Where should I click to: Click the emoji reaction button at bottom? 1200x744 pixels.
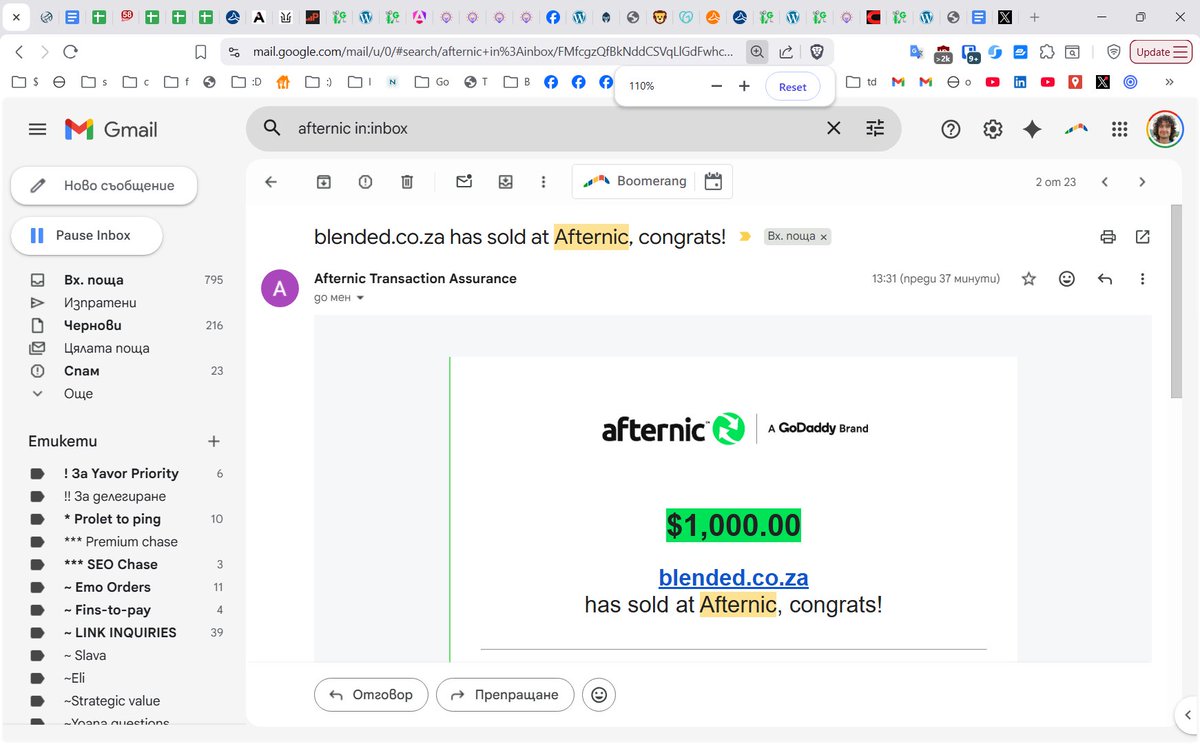(599, 695)
